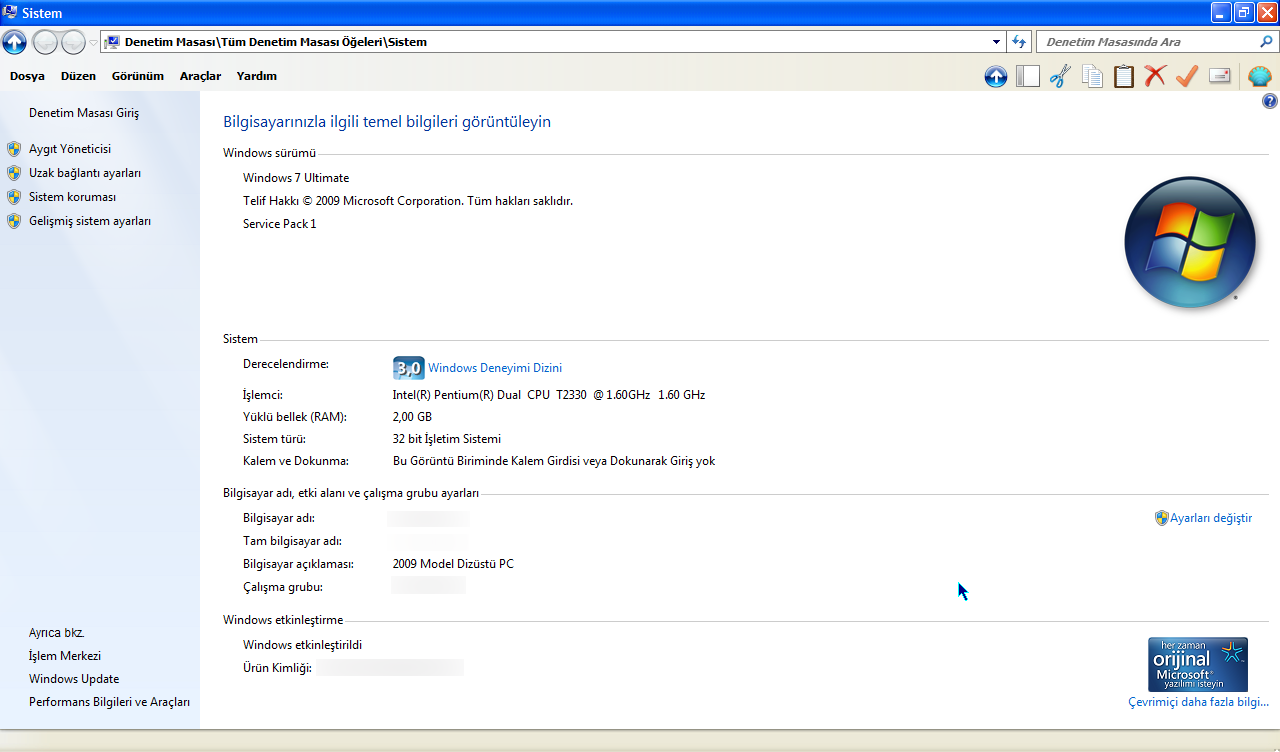Select the Windows etkinleştirildi status text

[x=302, y=645]
